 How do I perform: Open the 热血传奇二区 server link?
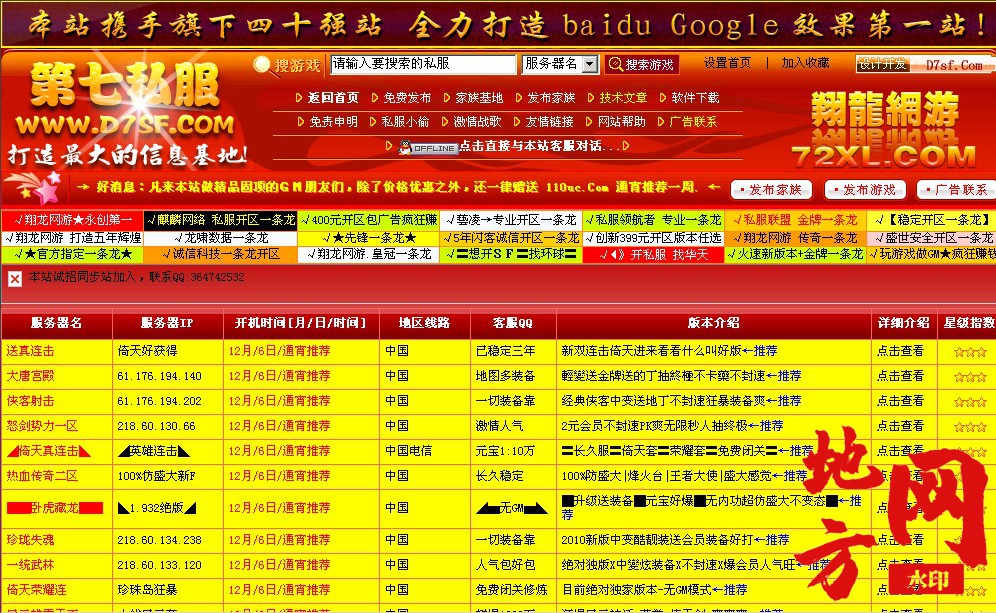(x=42, y=476)
